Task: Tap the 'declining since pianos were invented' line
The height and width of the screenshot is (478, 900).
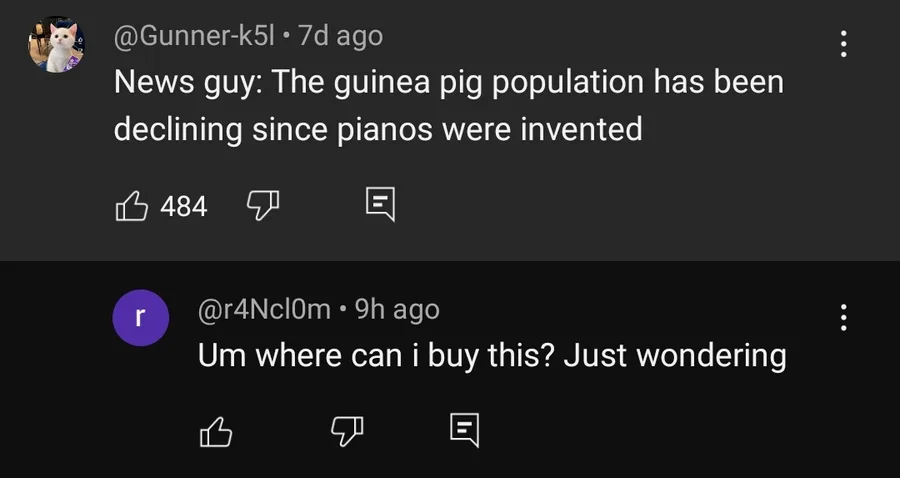Action: pos(378,129)
